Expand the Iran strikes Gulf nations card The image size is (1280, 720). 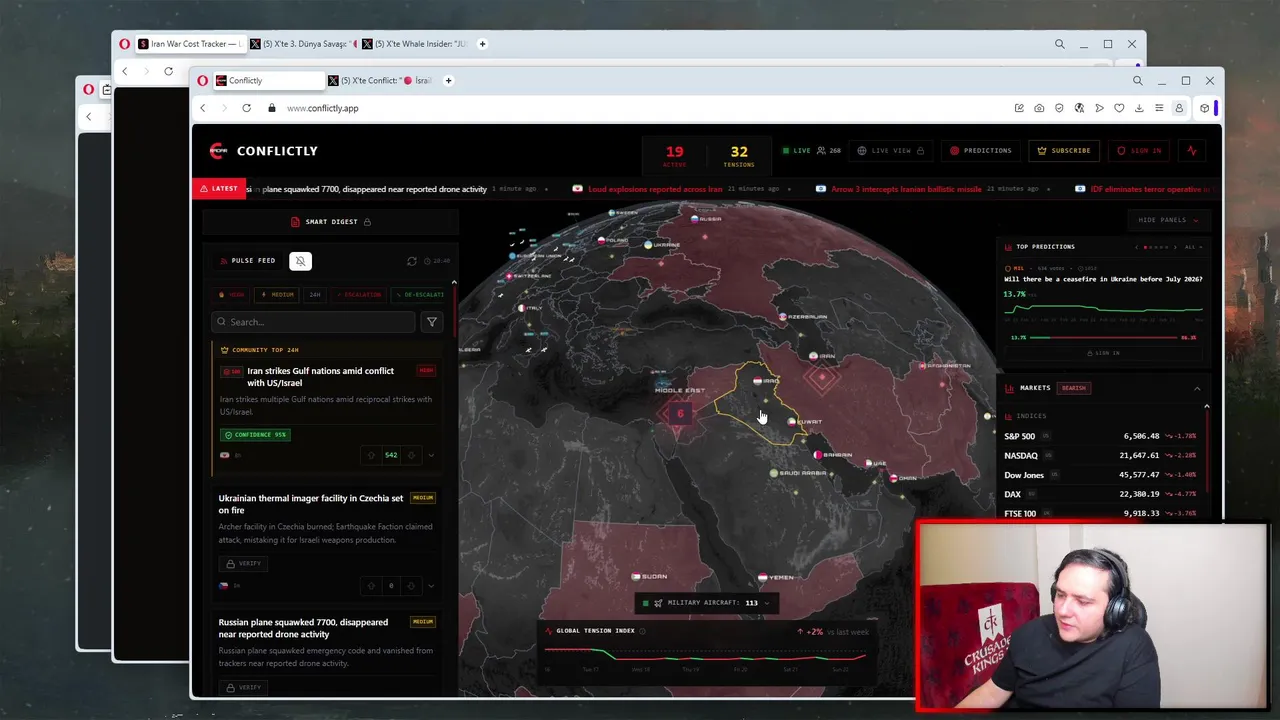(x=431, y=455)
